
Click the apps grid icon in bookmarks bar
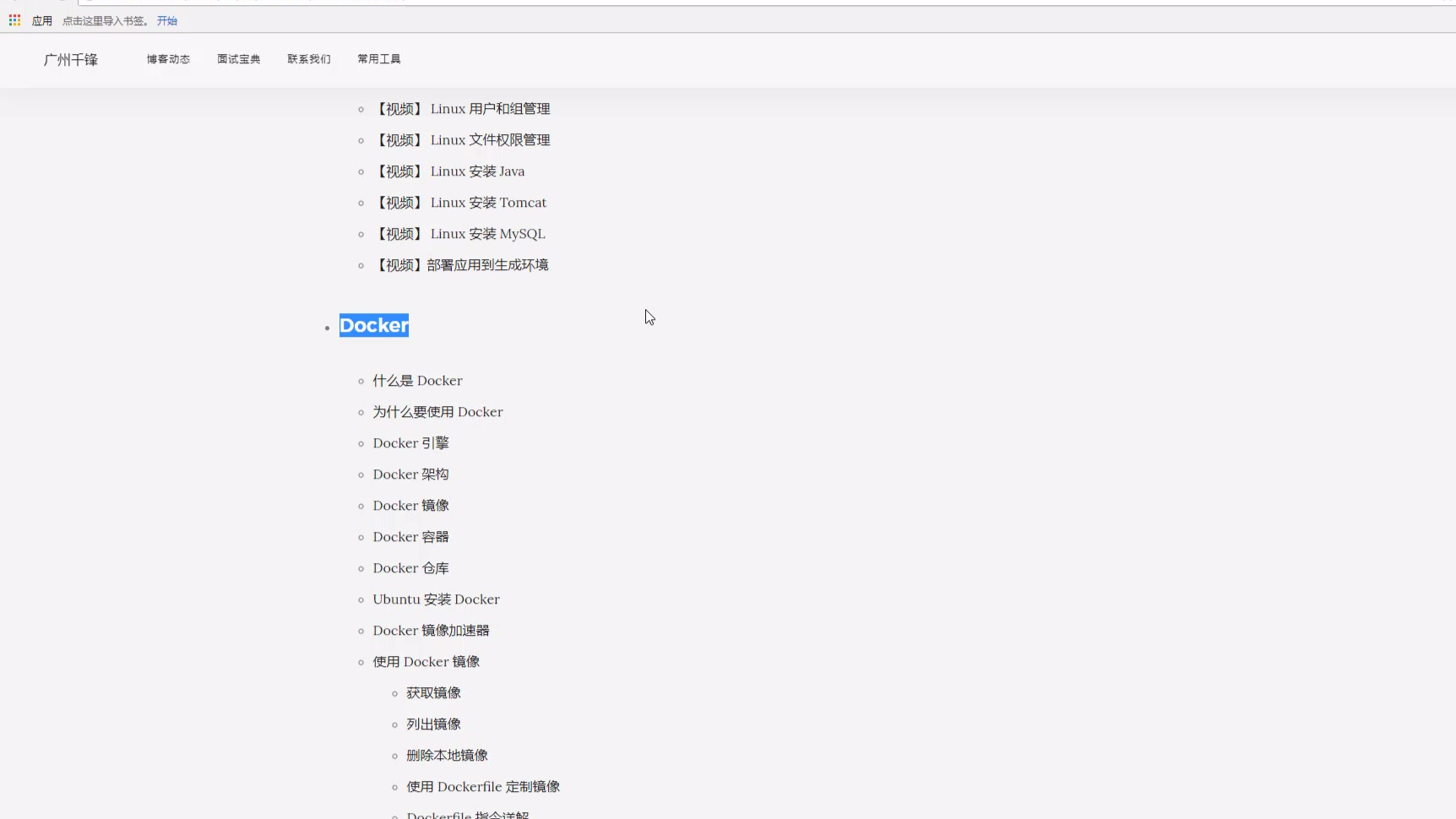click(14, 20)
